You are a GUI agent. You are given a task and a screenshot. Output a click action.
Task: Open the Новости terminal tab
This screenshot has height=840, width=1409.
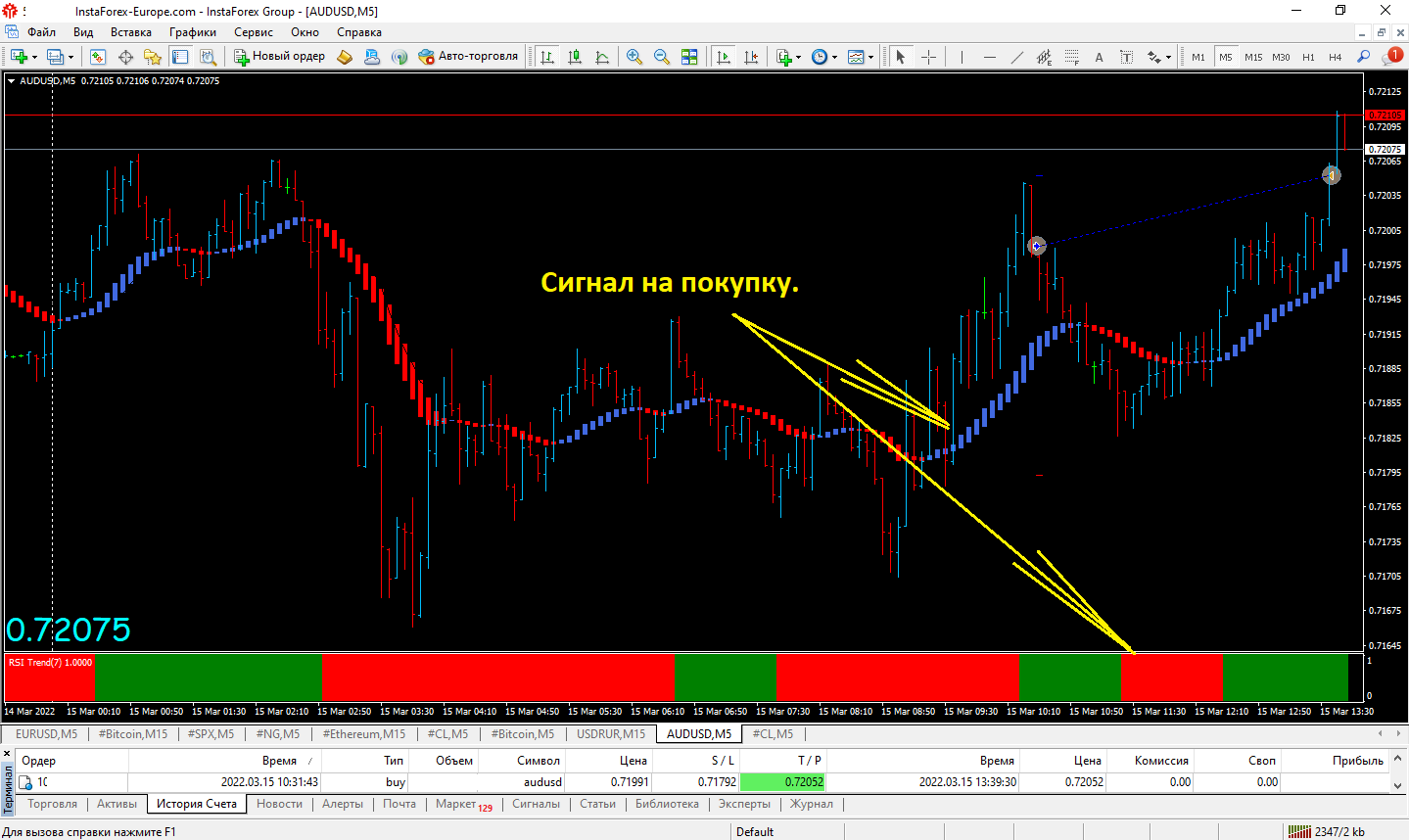pyautogui.click(x=280, y=804)
